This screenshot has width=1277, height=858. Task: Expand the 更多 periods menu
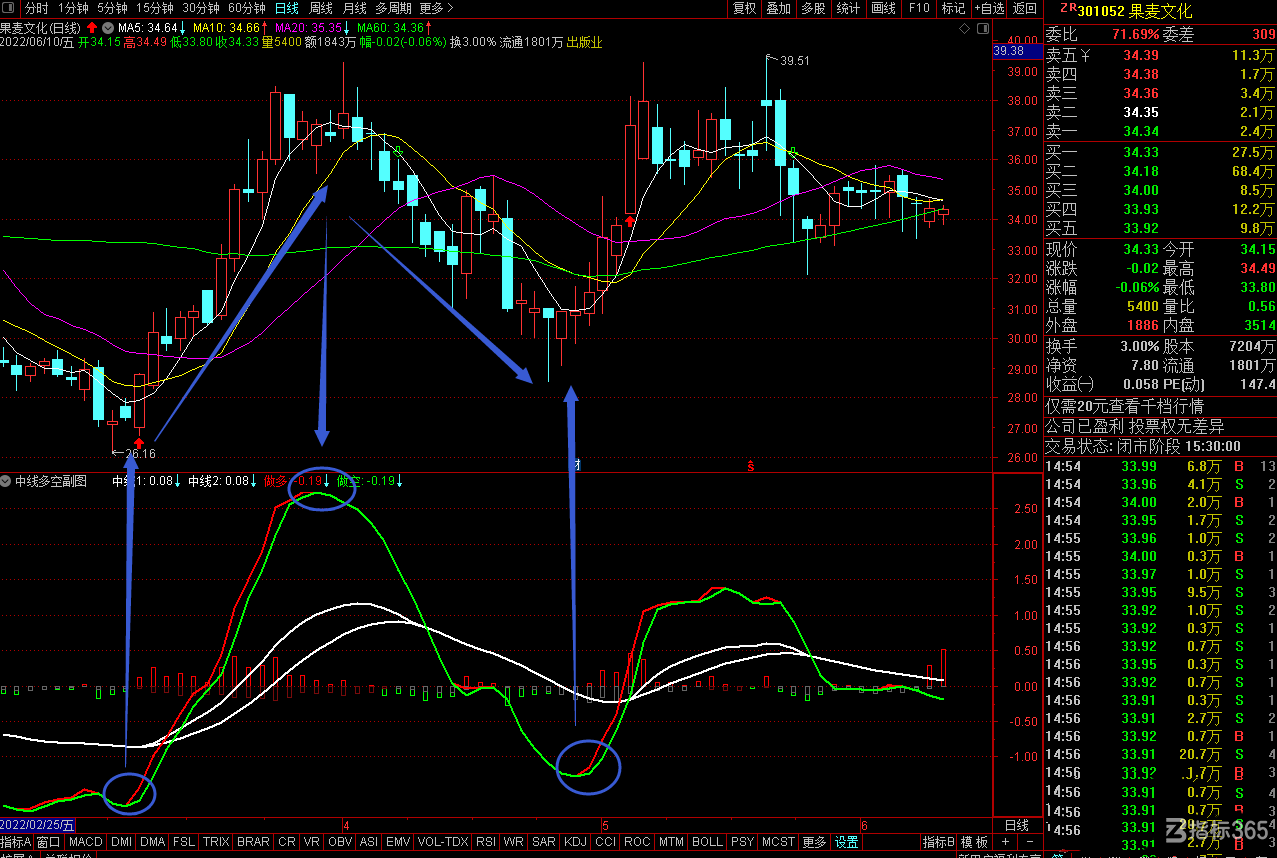pos(436,8)
